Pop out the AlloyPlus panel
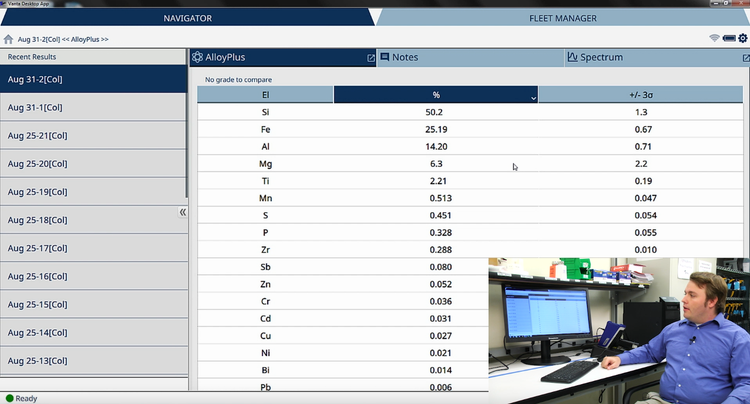Image resolution: width=750 pixels, height=404 pixels. (371, 58)
